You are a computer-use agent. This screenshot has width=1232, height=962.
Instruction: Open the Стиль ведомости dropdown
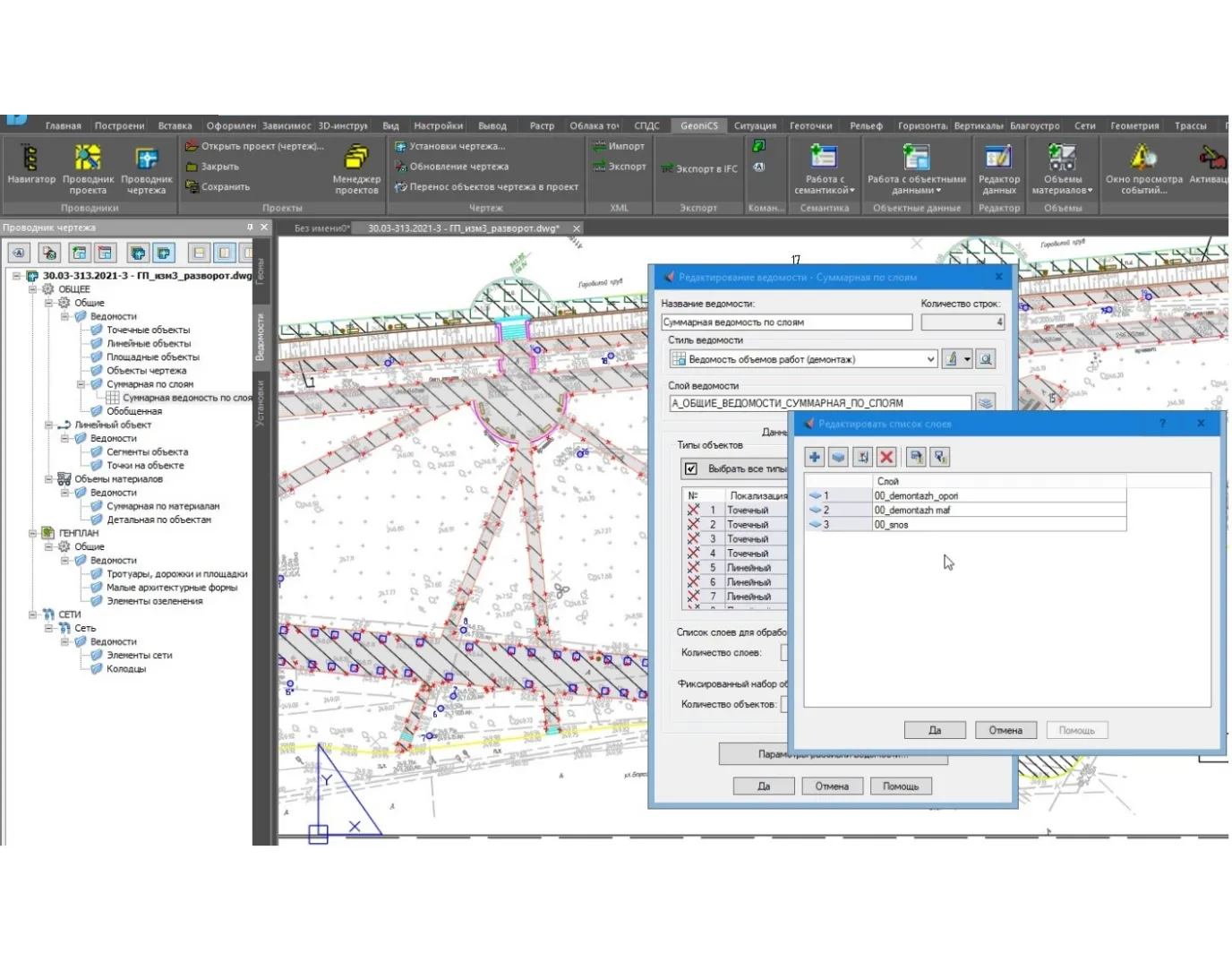tap(930, 359)
